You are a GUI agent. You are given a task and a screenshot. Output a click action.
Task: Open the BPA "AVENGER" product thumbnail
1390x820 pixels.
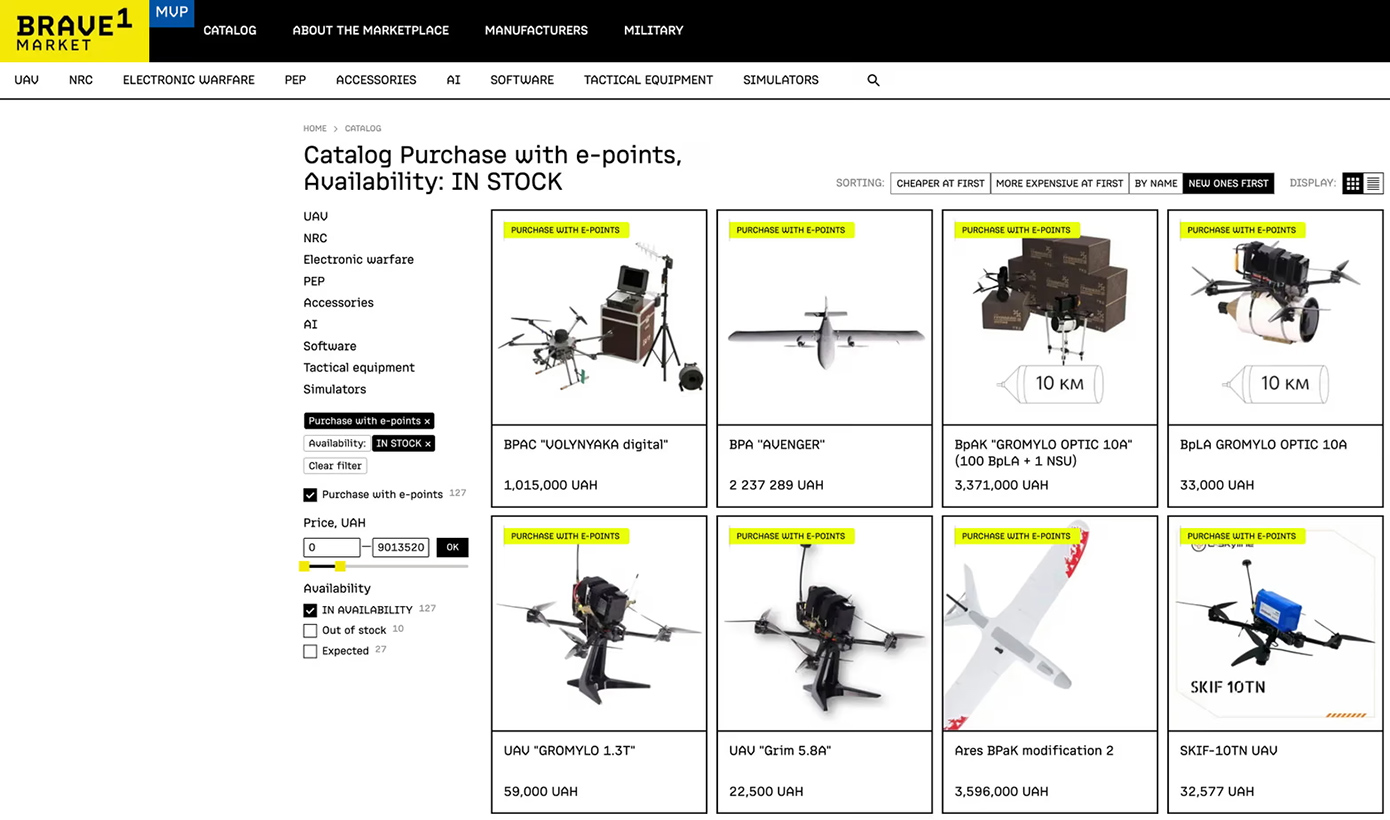point(824,318)
